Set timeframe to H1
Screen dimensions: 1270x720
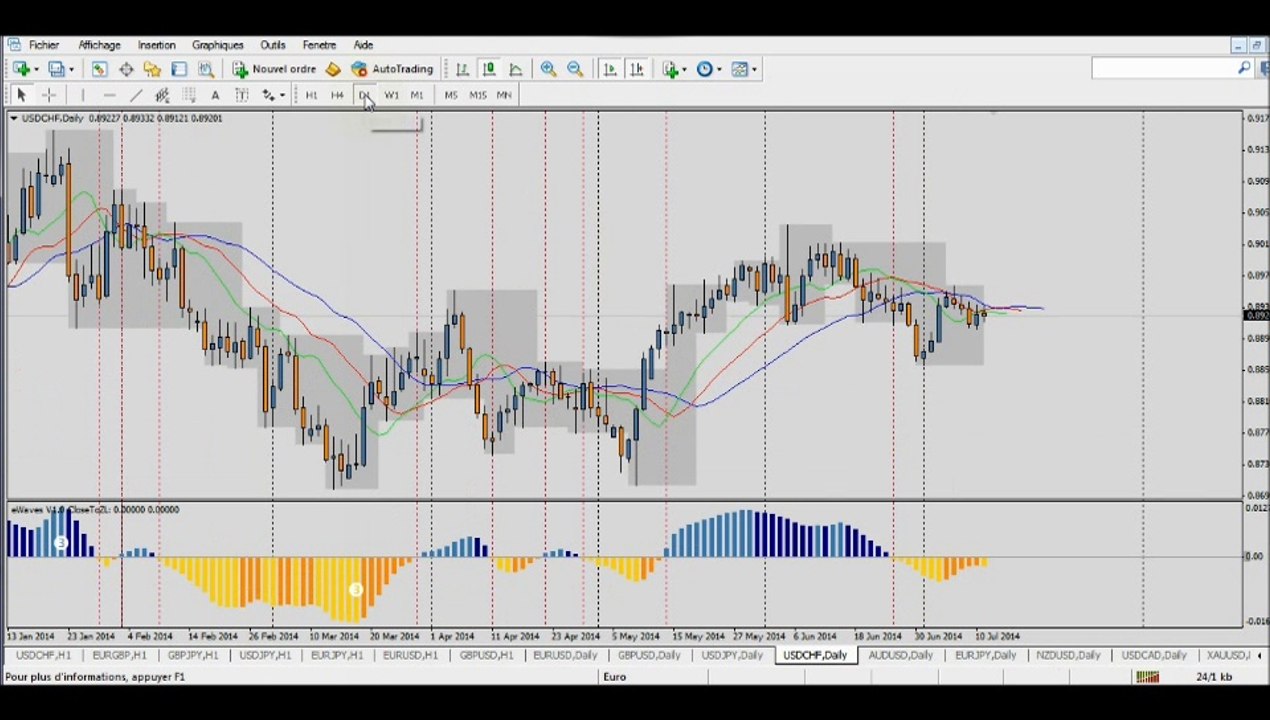pos(311,95)
